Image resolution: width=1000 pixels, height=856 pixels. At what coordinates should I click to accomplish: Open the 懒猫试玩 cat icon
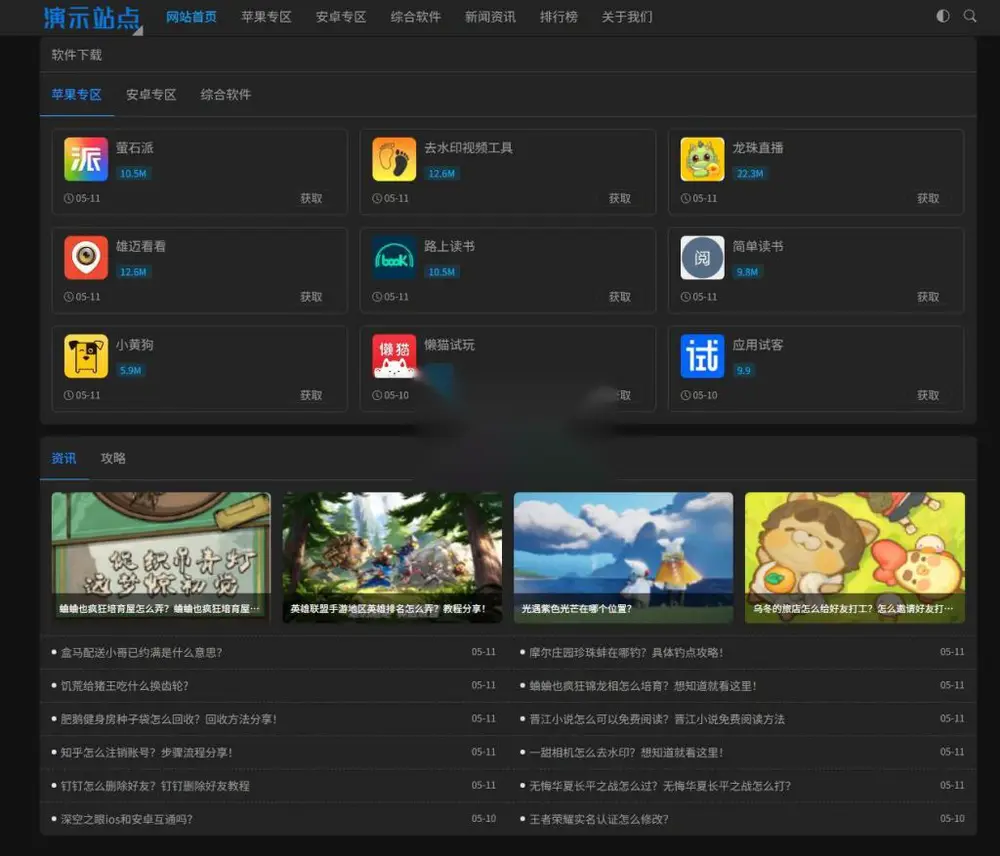click(394, 356)
